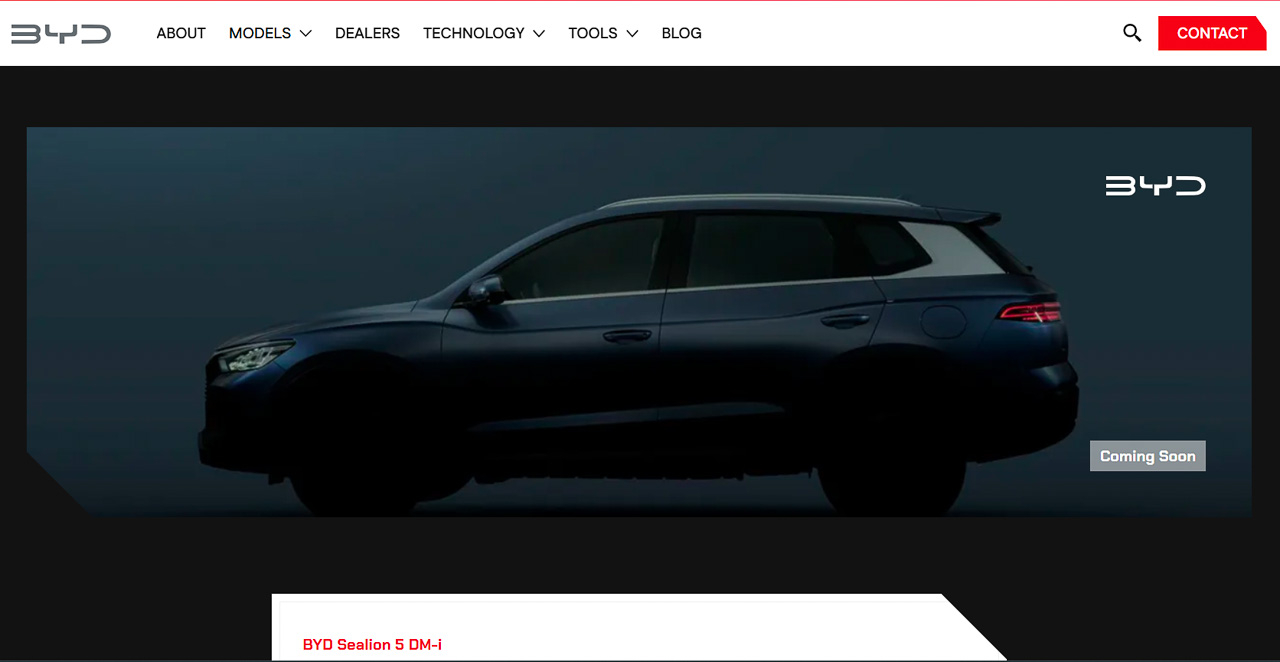Click the white BYD logo on banner
Image resolution: width=1280 pixels, height=662 pixels.
[1155, 186]
